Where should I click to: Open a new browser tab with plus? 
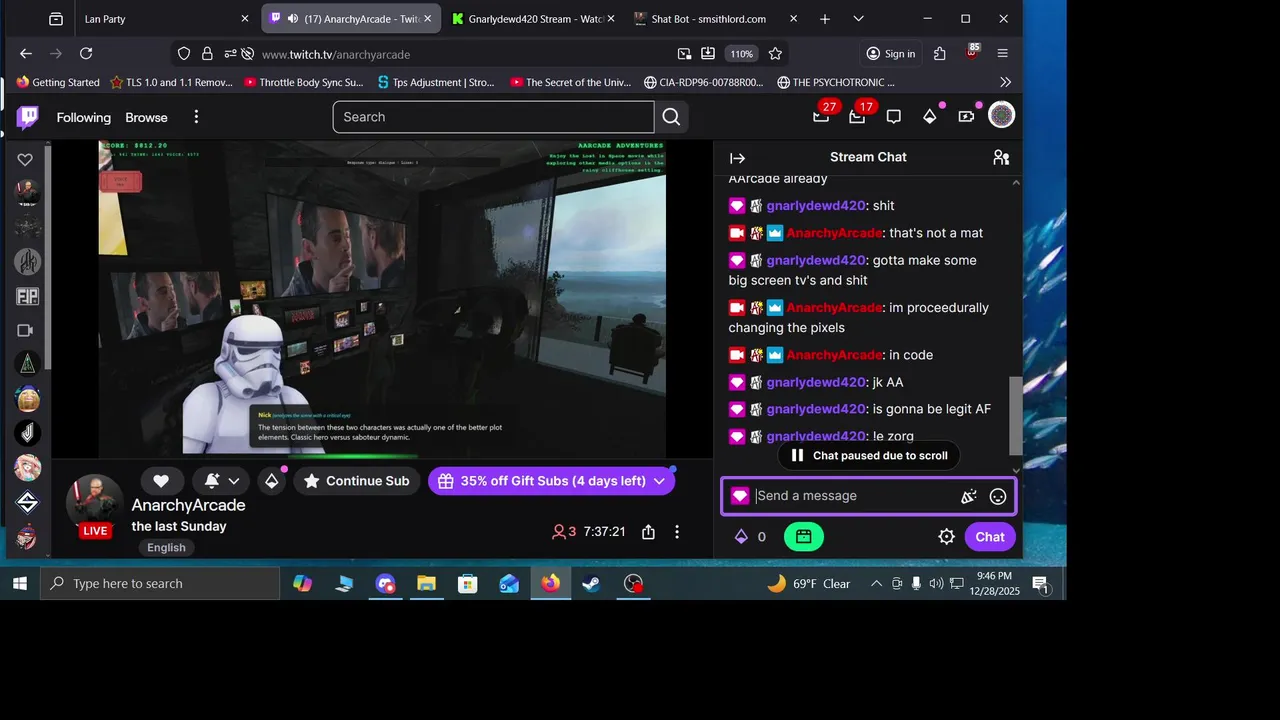pos(825,19)
